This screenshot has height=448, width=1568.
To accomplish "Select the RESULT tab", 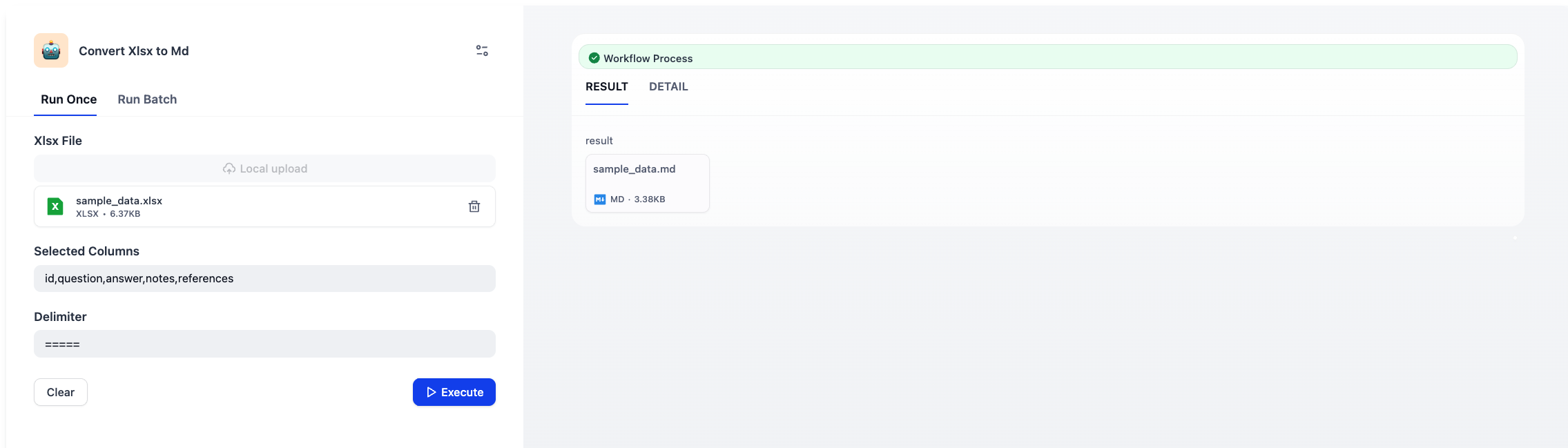I will coord(606,87).
